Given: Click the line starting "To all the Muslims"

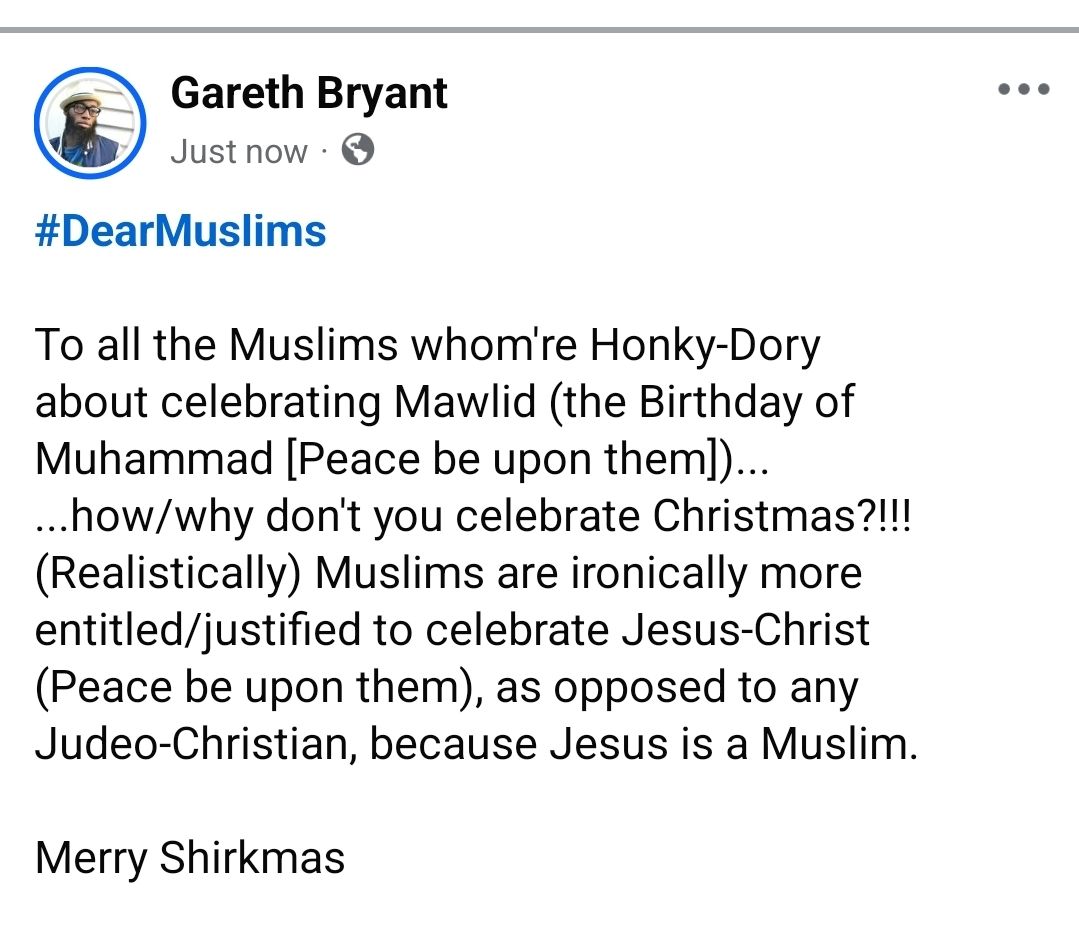Looking at the screenshot, I should 427,346.
